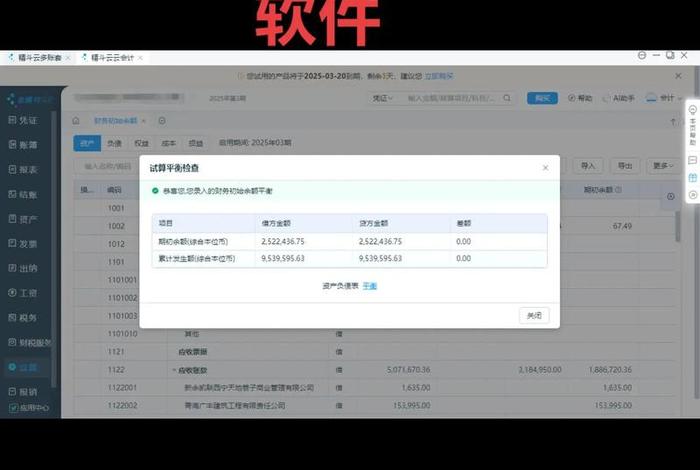Click the 立即购买 link in the banner

click(x=439, y=76)
